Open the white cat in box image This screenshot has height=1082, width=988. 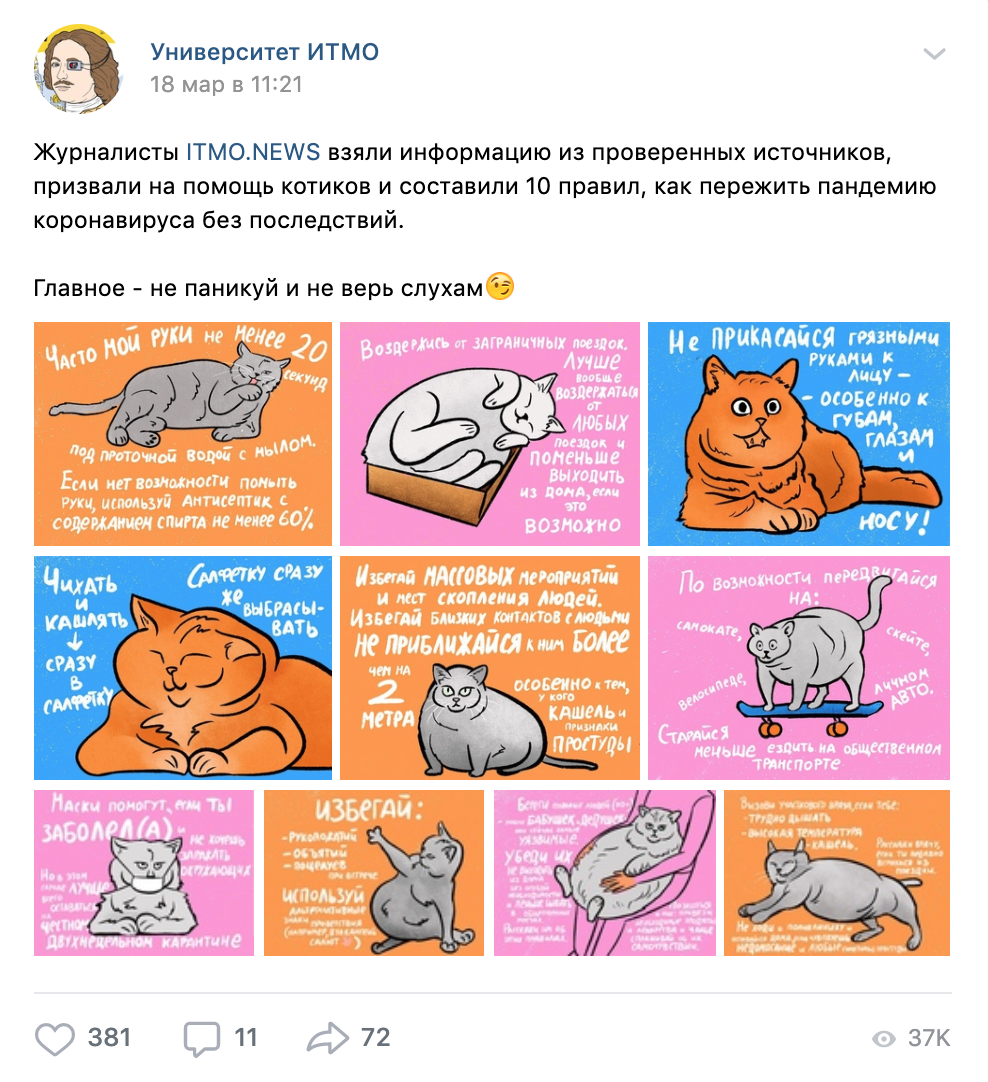[490, 433]
